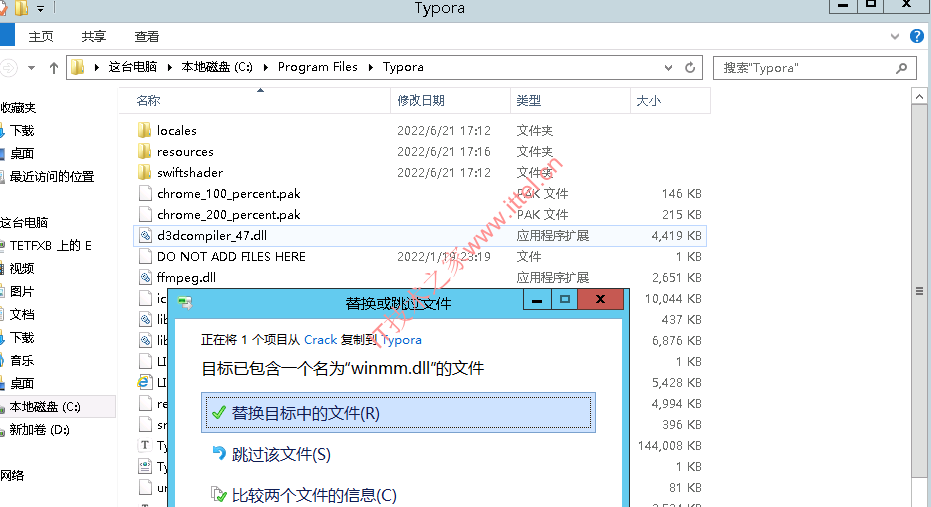Select the swiftshader folder icon
This screenshot has width=931, height=507.
point(144,172)
